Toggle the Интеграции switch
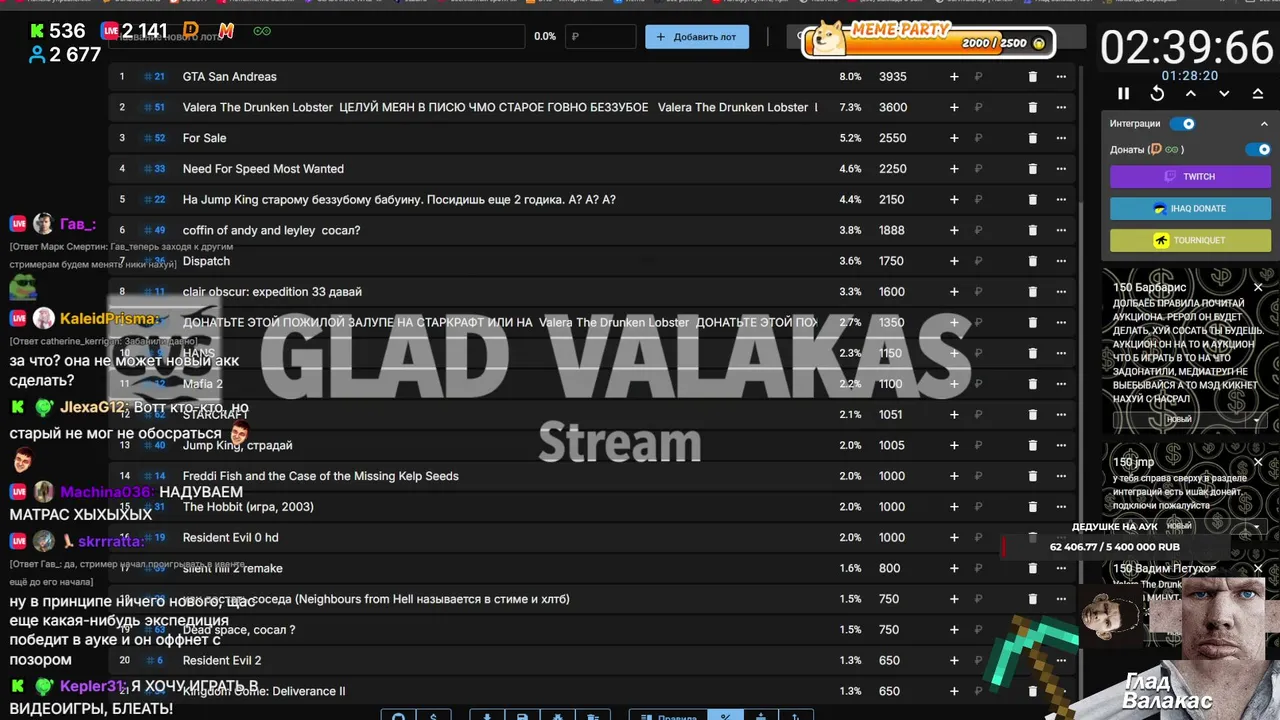Screen dimensions: 1280x720 tap(1183, 124)
